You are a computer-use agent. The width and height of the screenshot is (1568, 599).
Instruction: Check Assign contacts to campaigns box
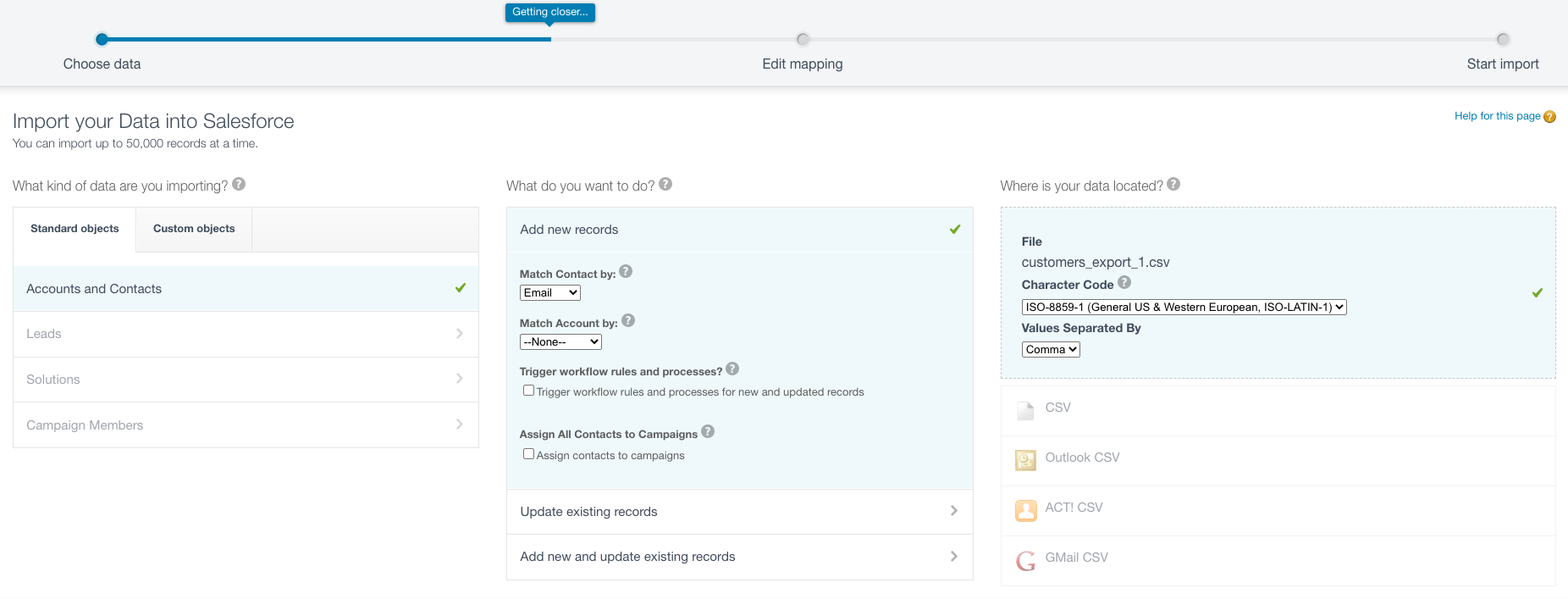[x=528, y=454]
